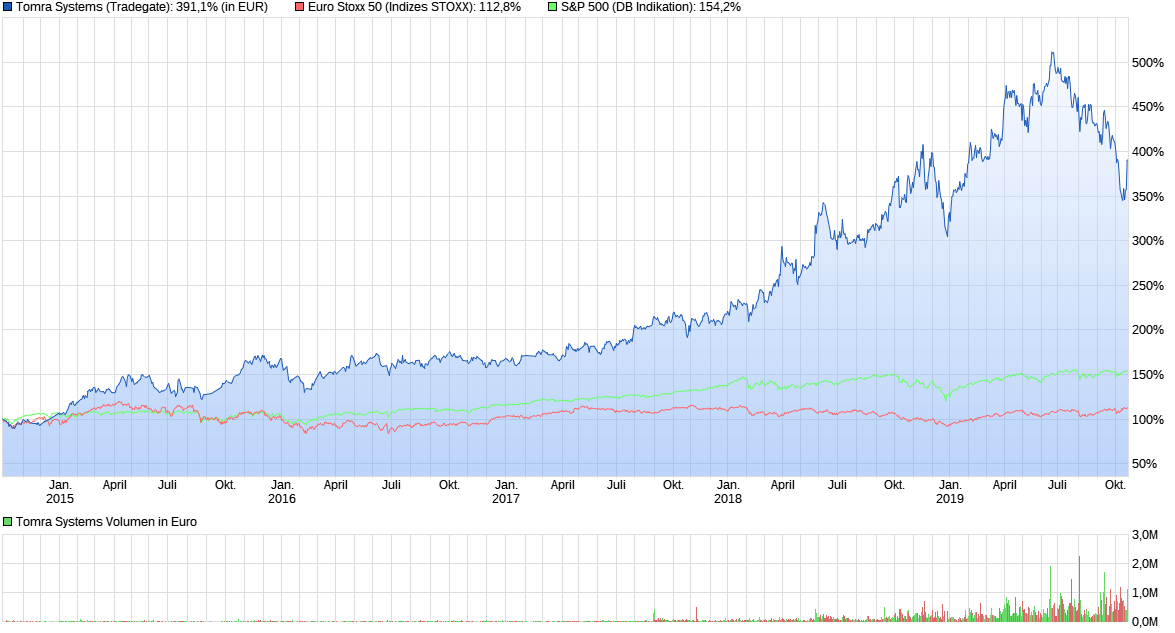Click the 'Okt.' label before Jan. 2019

[895, 485]
